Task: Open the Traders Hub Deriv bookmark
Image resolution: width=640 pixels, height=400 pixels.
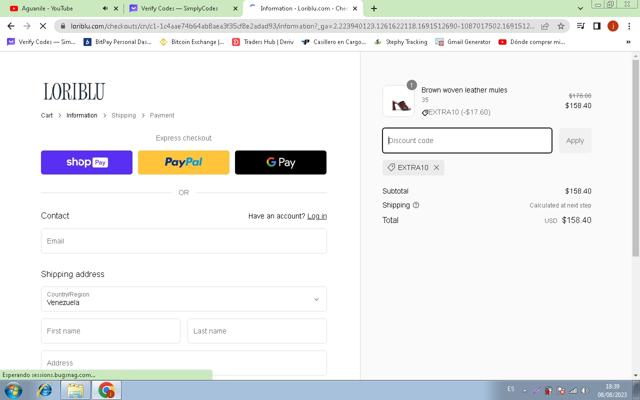Action: (263, 42)
